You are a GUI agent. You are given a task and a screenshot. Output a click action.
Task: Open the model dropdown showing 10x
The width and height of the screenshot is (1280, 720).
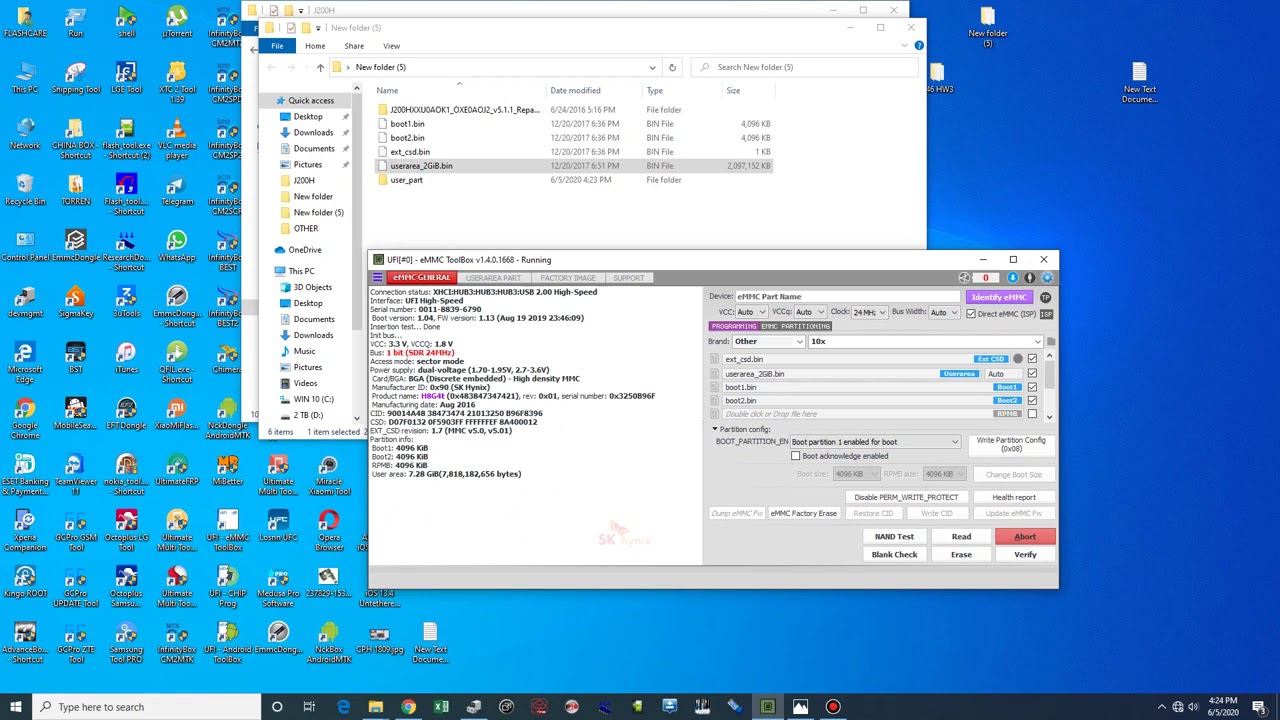click(925, 342)
